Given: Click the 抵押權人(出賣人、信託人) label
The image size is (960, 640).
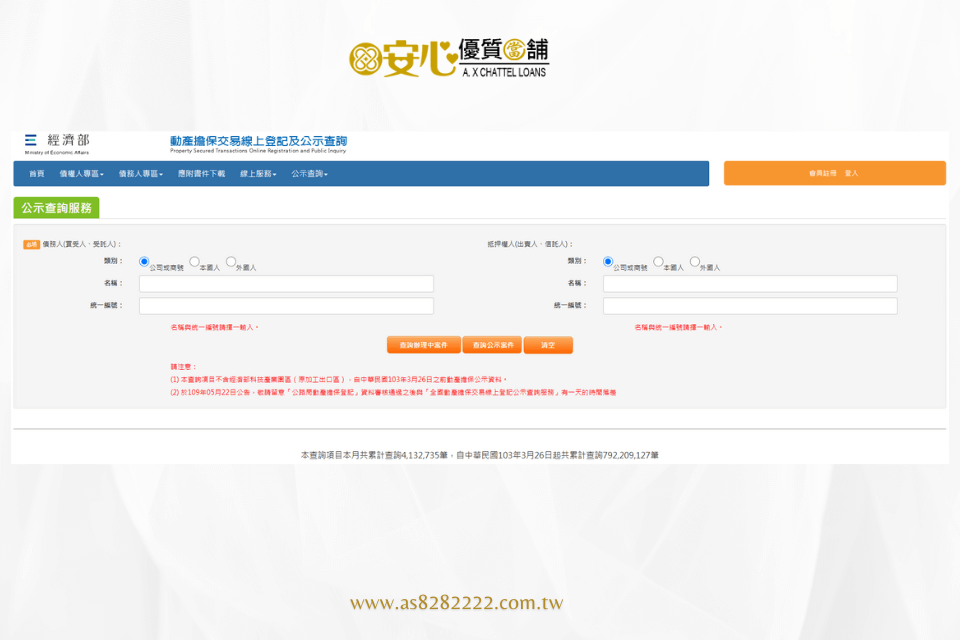Looking at the screenshot, I should click(x=530, y=244).
